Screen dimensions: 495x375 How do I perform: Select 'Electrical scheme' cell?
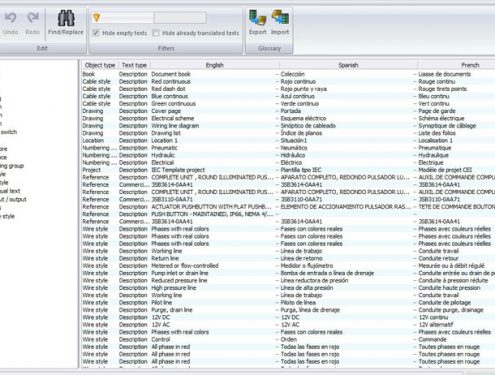tap(173, 118)
